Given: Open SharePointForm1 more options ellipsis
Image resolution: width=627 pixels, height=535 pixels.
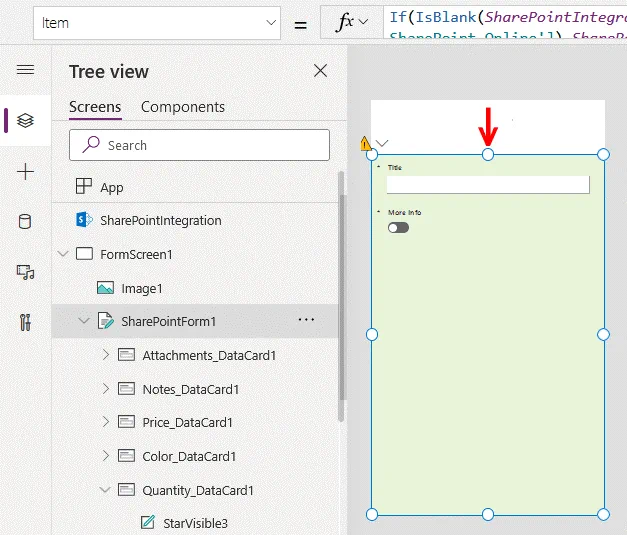Looking at the screenshot, I should click(x=306, y=320).
